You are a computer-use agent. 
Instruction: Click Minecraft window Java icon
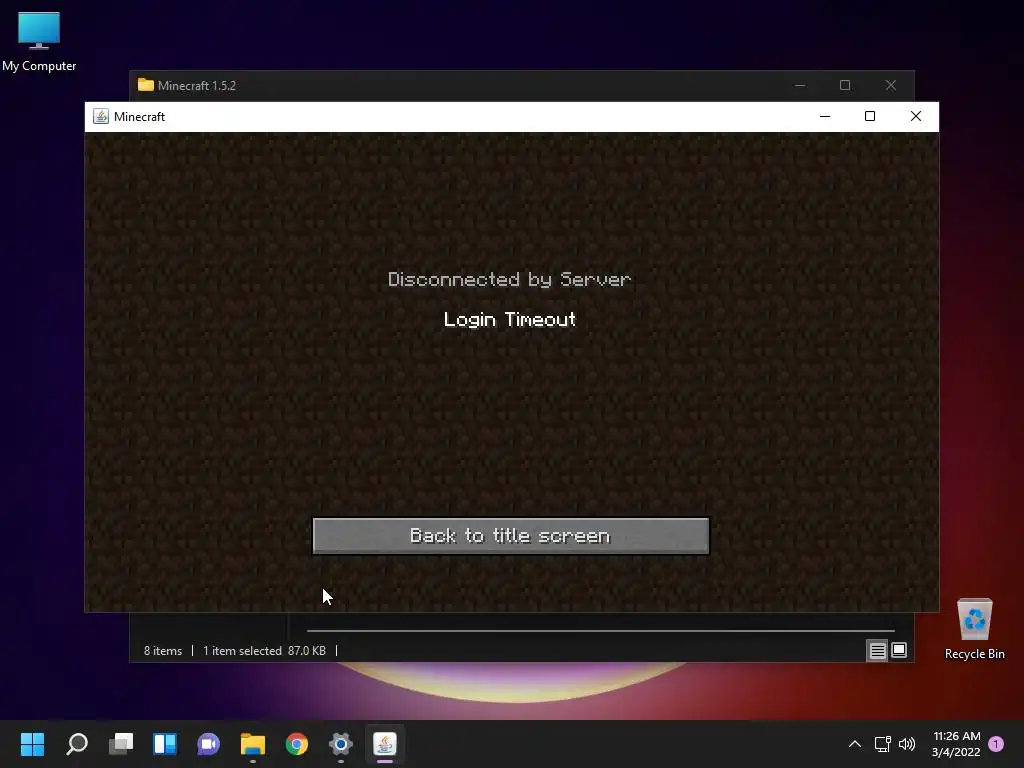101,116
